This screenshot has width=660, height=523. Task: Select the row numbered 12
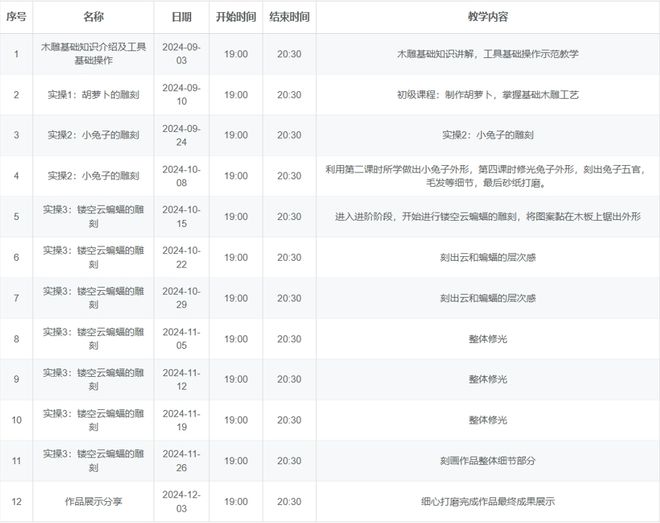16,501
